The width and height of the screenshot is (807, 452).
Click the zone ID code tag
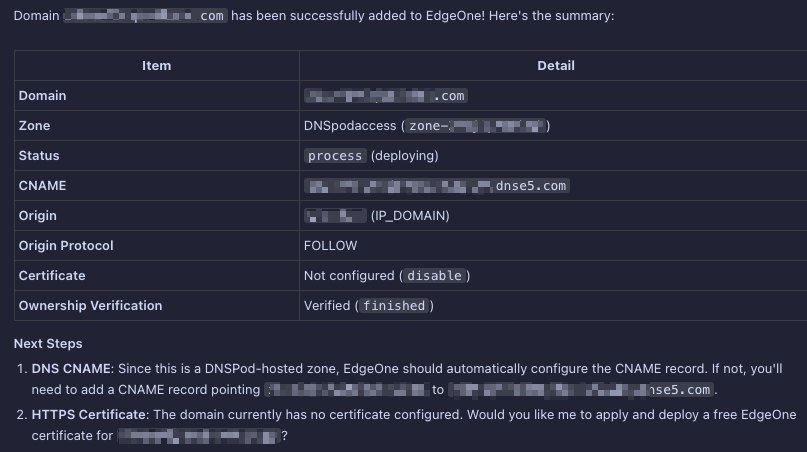476,126
